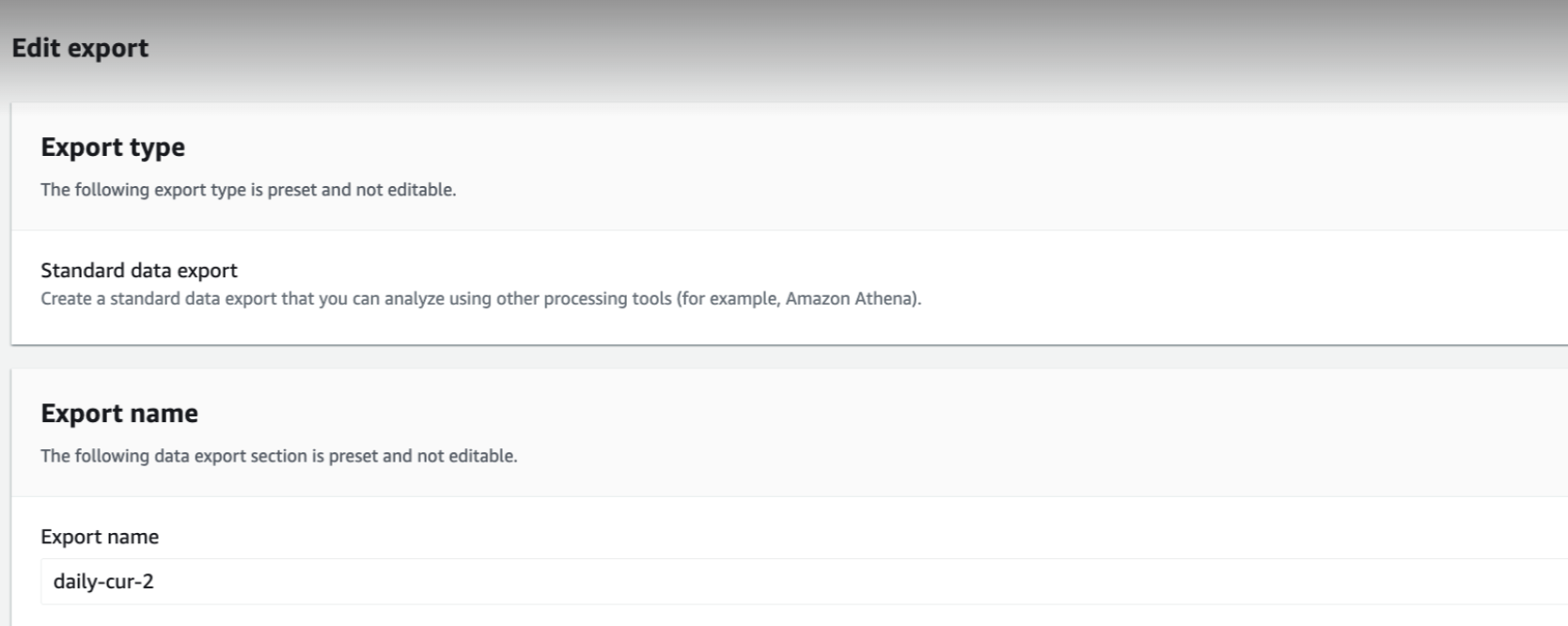Viewport: 1568px width, 626px height.
Task: Click '(for example,' in the description
Action: (x=728, y=299)
